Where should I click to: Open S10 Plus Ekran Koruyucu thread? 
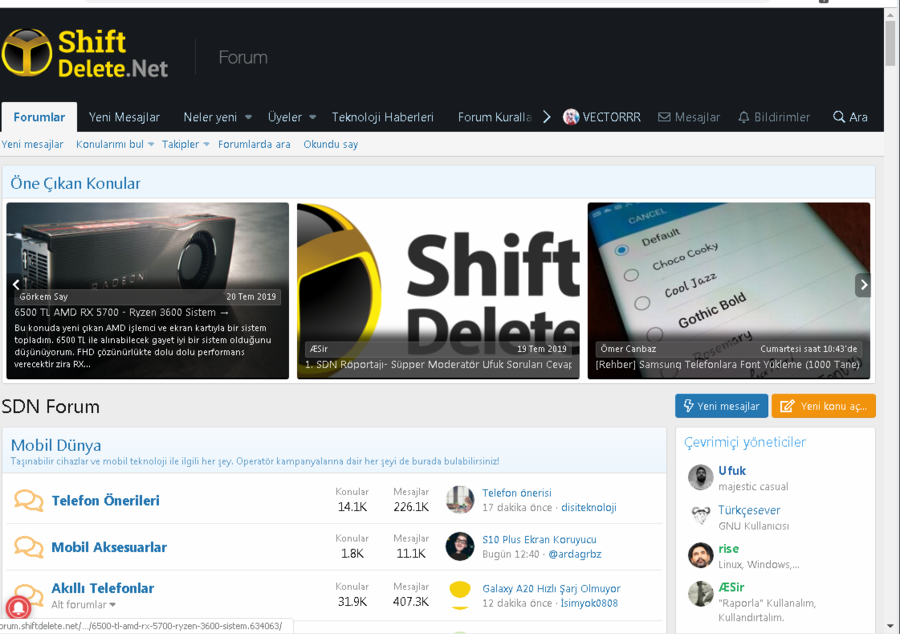coord(539,539)
